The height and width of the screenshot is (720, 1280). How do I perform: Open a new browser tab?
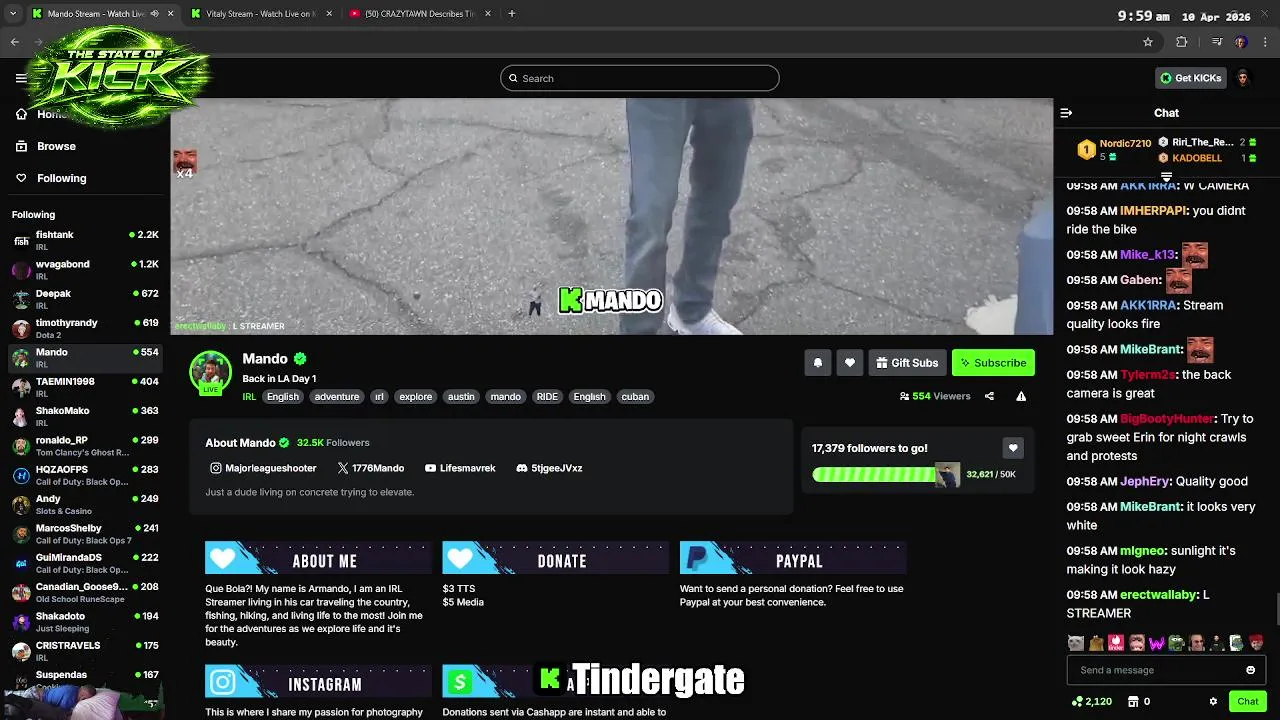(x=511, y=14)
